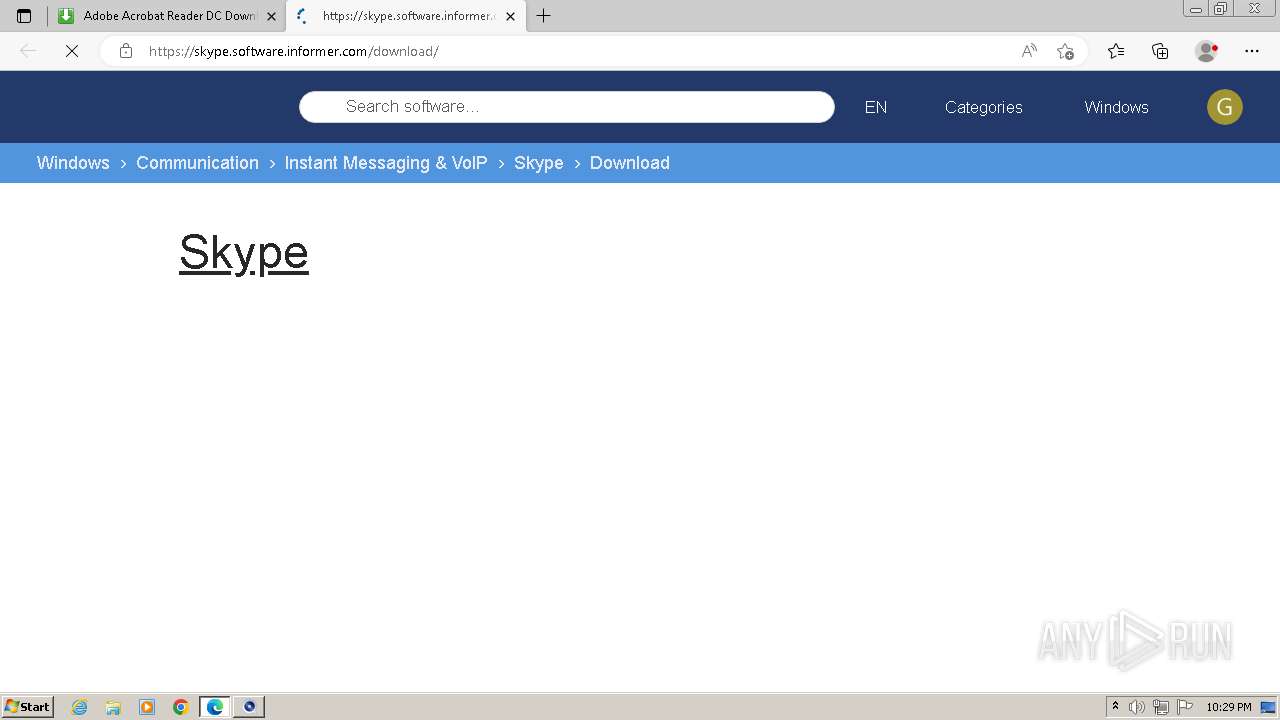Open the Favorites list
The height and width of the screenshot is (720, 1280).
click(1116, 51)
